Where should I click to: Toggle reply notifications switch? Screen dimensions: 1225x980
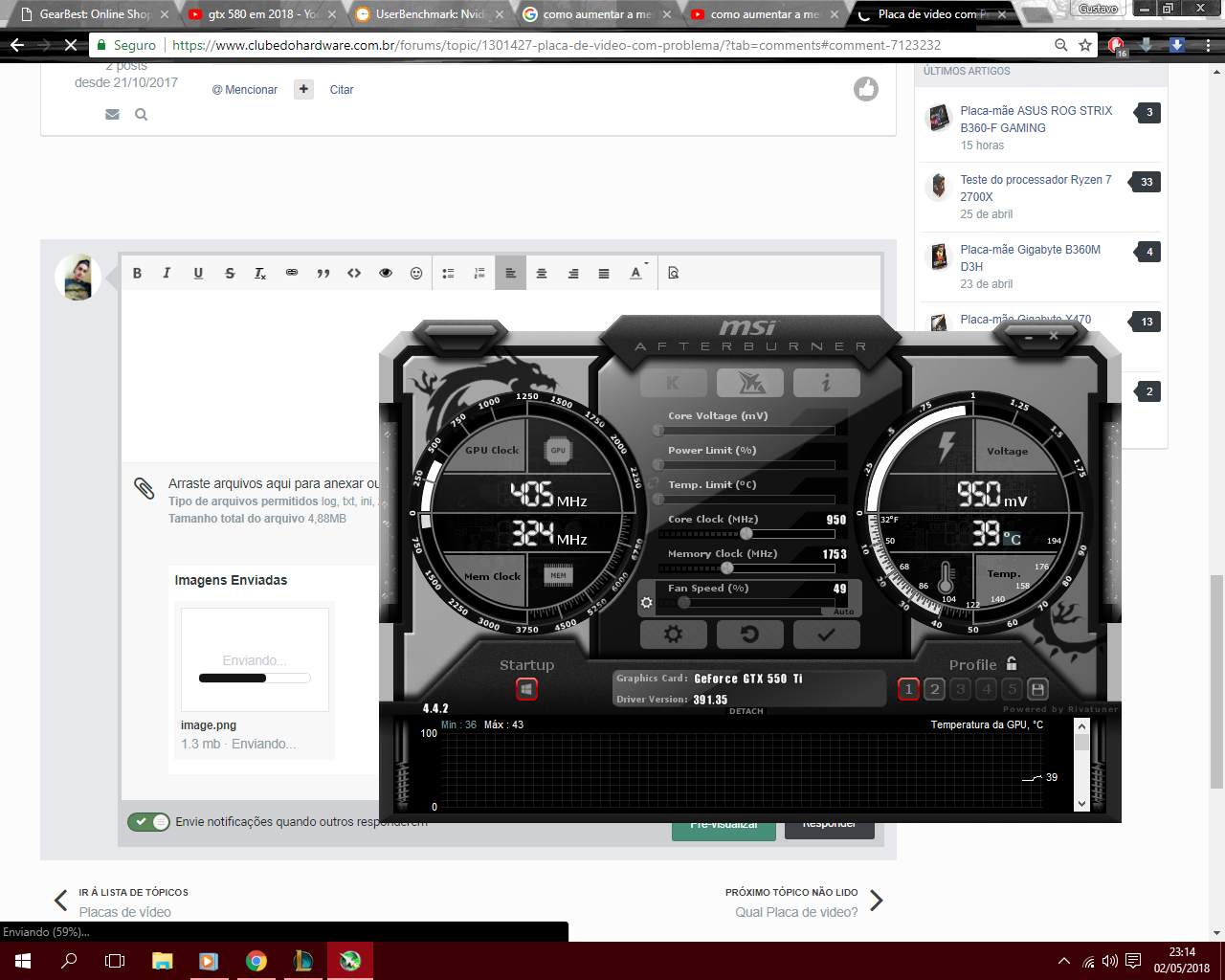(148, 822)
